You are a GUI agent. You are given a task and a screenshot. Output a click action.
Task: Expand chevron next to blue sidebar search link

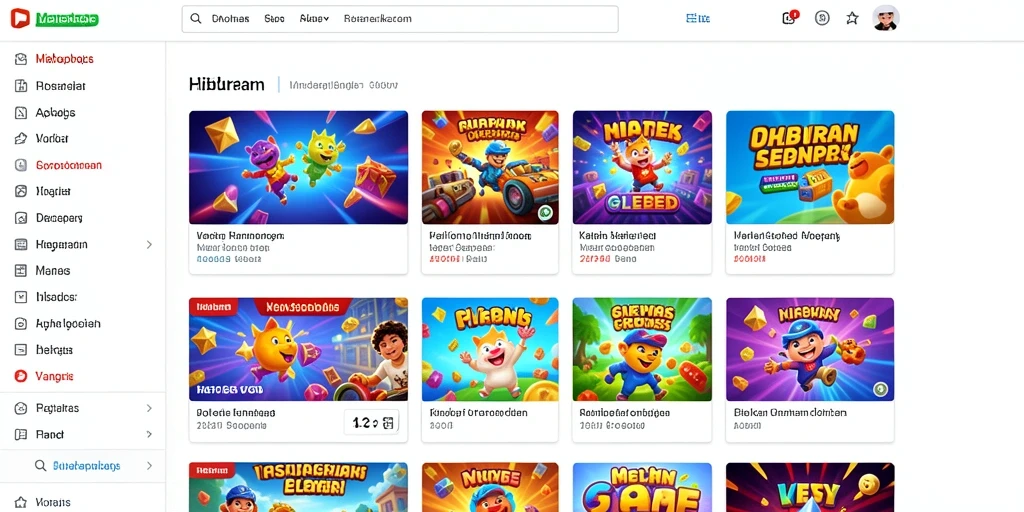pos(149,466)
